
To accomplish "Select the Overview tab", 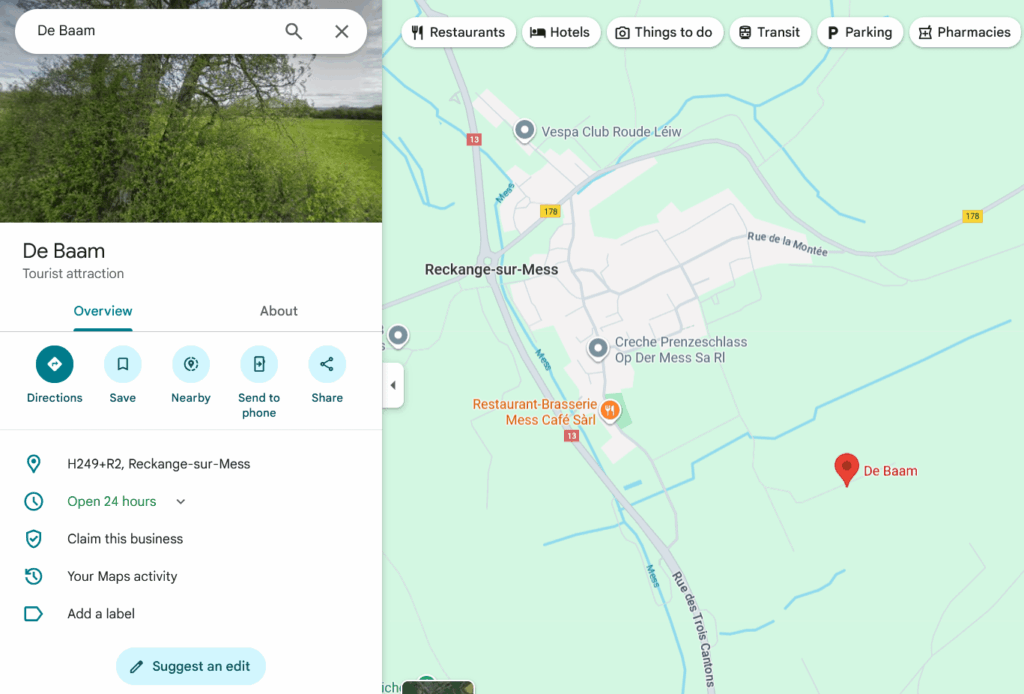I will point(103,311).
